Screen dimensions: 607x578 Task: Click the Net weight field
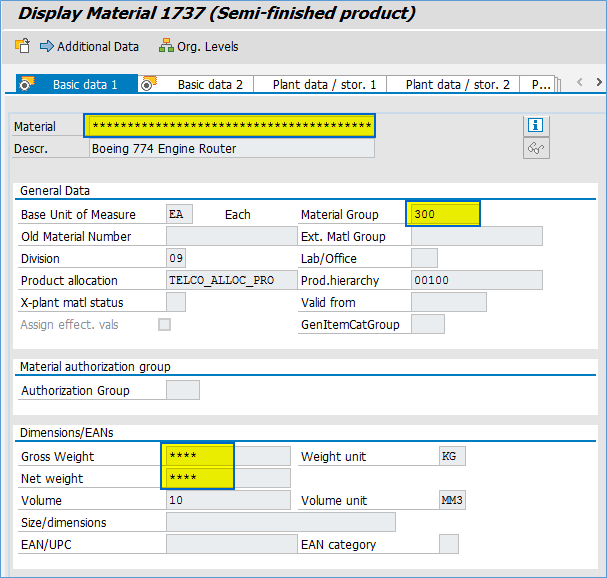click(x=198, y=478)
